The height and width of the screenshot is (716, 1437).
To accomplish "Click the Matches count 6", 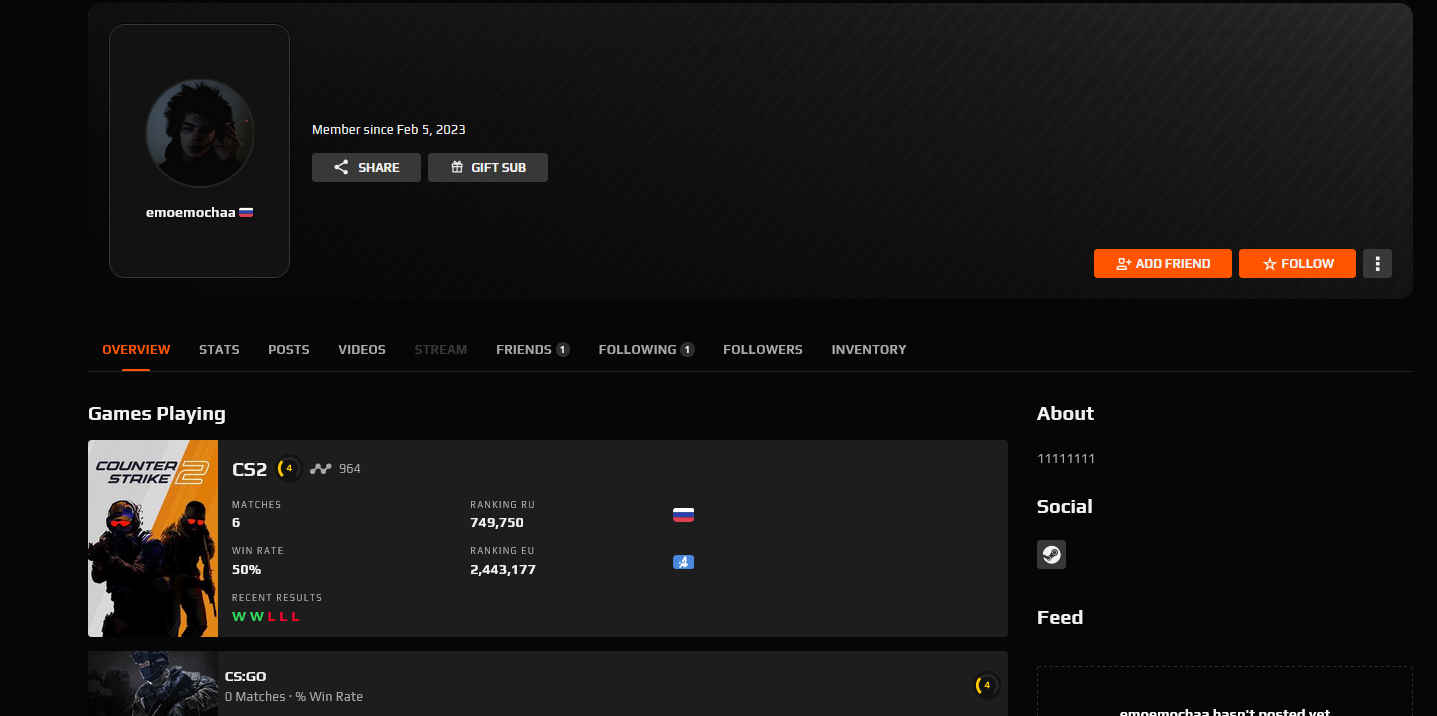I will (x=236, y=522).
